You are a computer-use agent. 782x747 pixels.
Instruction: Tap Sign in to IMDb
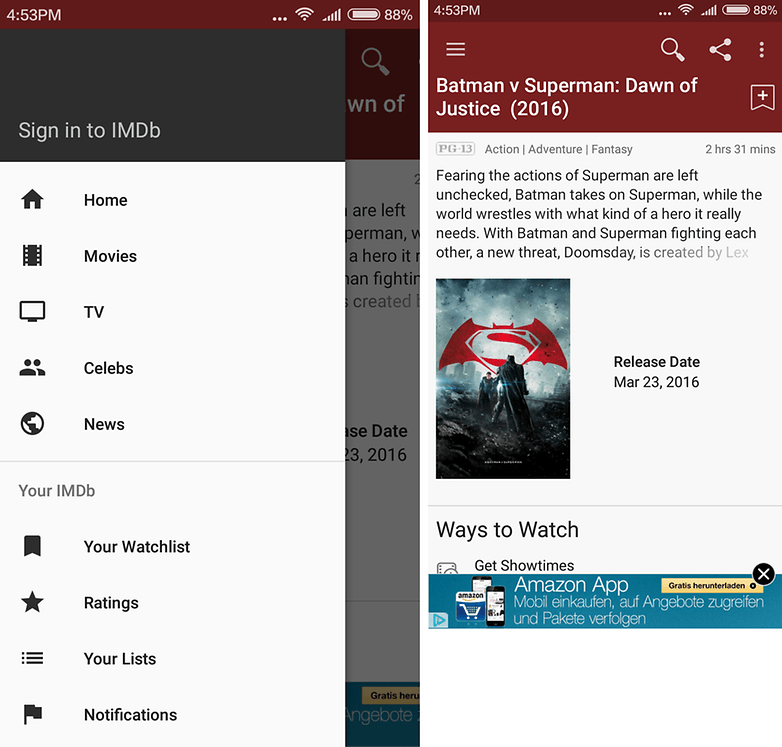(x=90, y=130)
